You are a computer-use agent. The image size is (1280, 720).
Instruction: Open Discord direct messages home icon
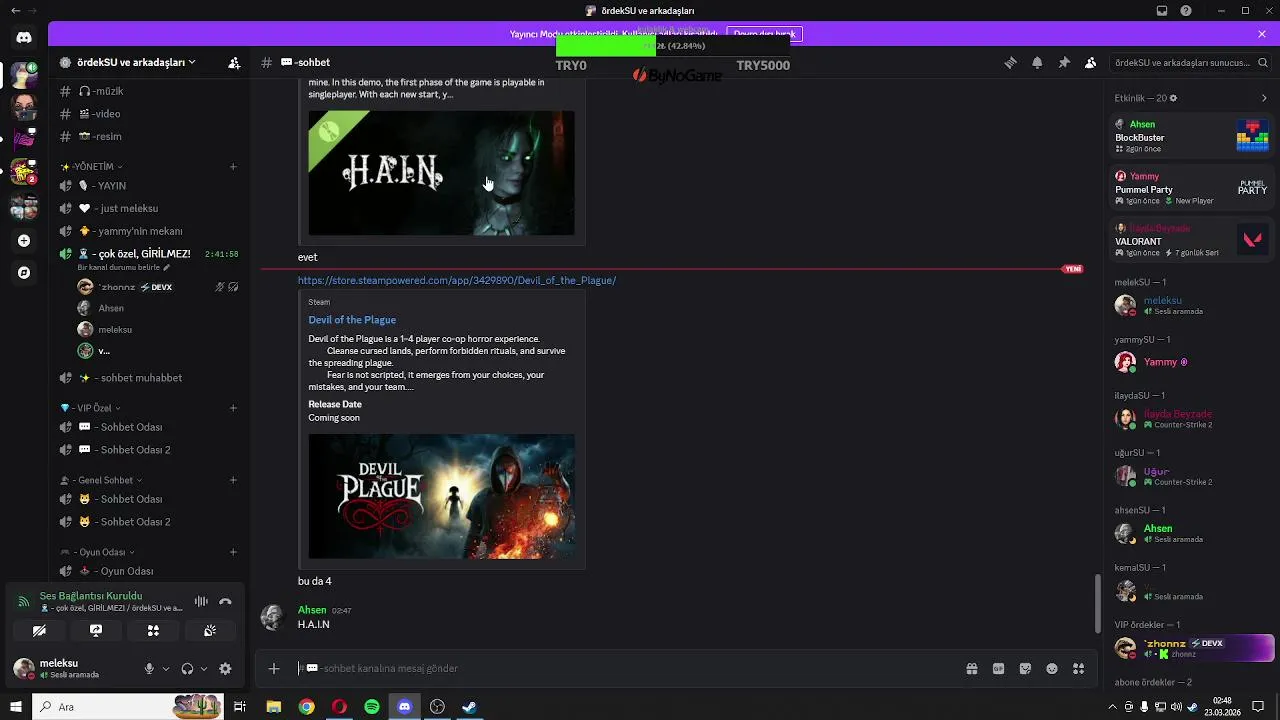pyautogui.click(x=24, y=38)
